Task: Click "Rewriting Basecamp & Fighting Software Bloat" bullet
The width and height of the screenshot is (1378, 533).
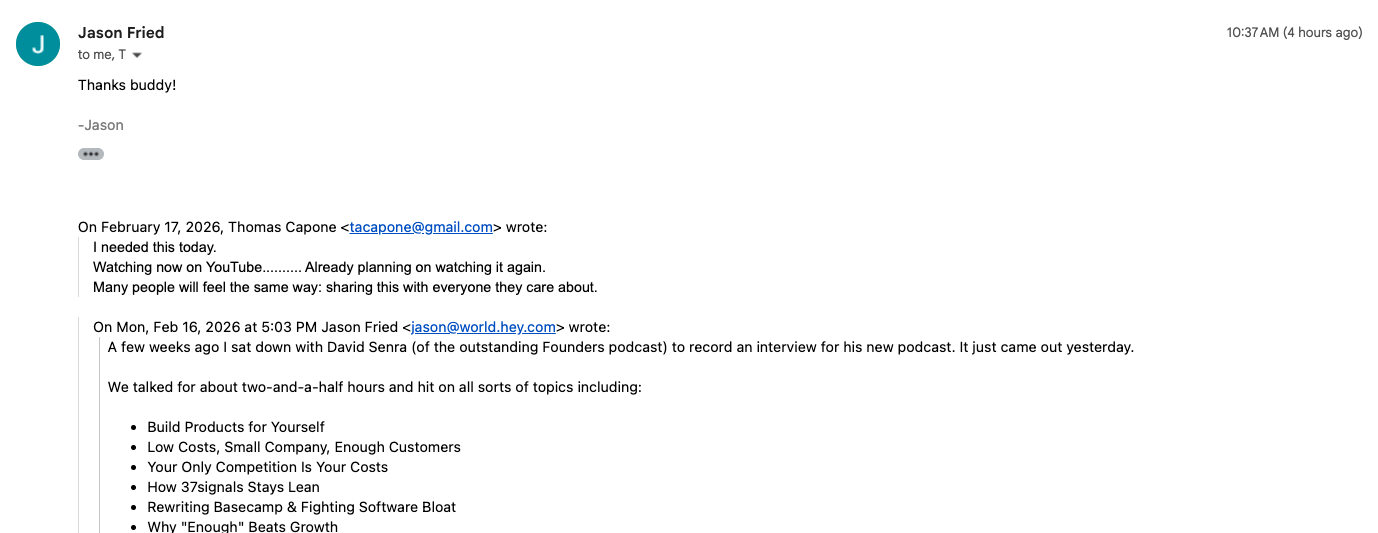Action: pos(301,507)
